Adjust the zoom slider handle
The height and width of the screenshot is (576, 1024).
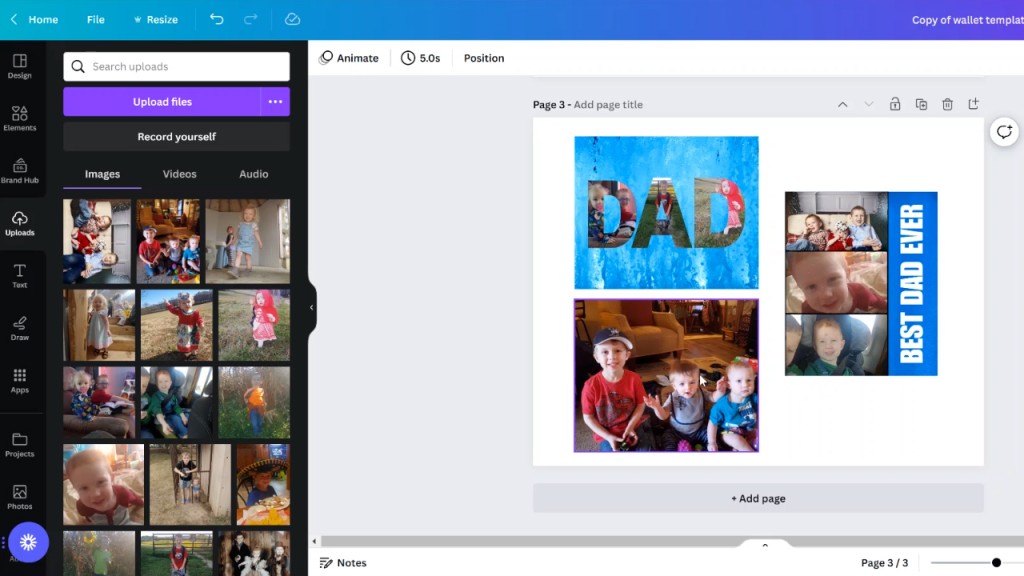click(x=996, y=563)
